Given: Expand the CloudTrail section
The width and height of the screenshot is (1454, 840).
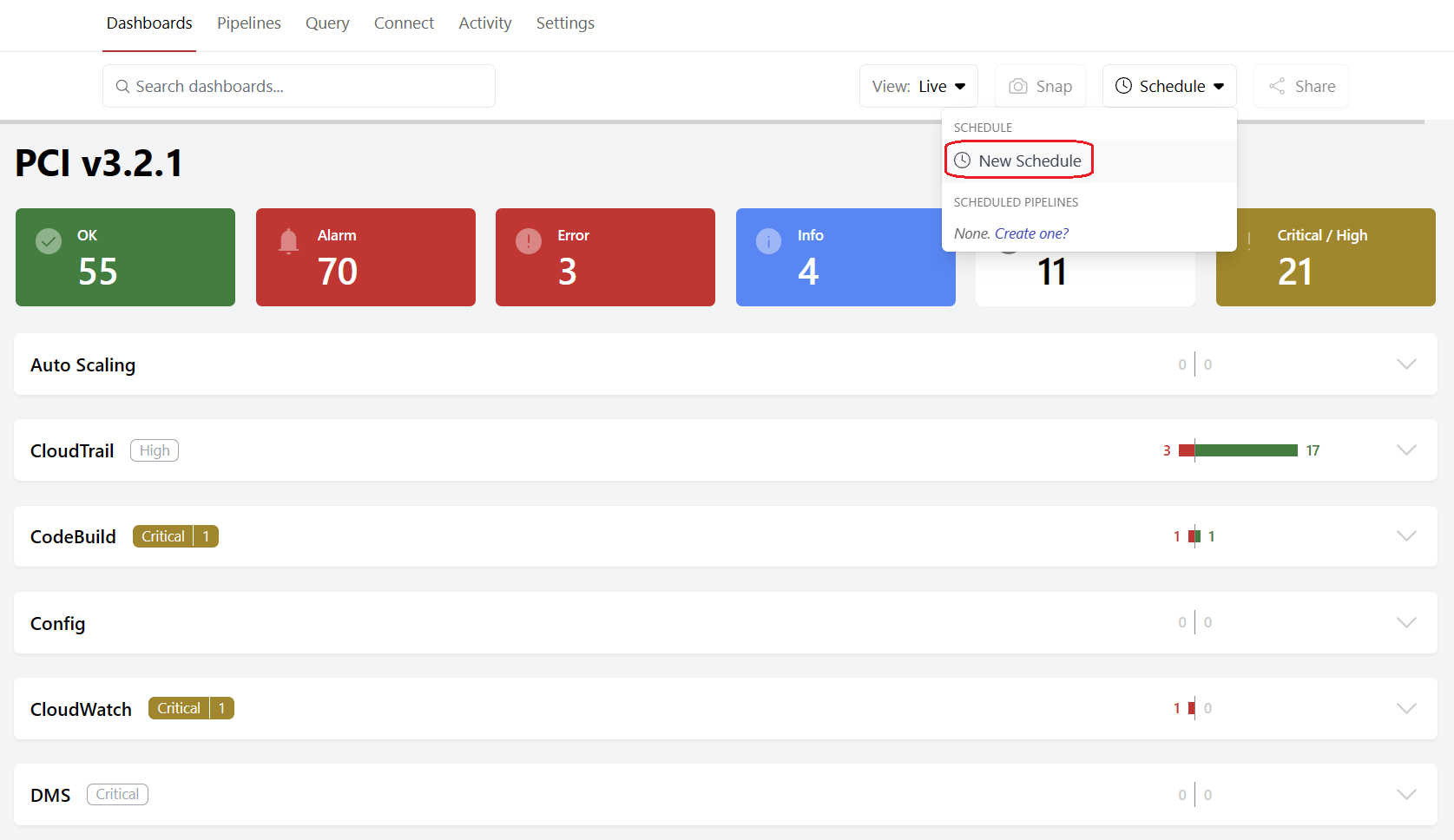Looking at the screenshot, I should [1406, 450].
